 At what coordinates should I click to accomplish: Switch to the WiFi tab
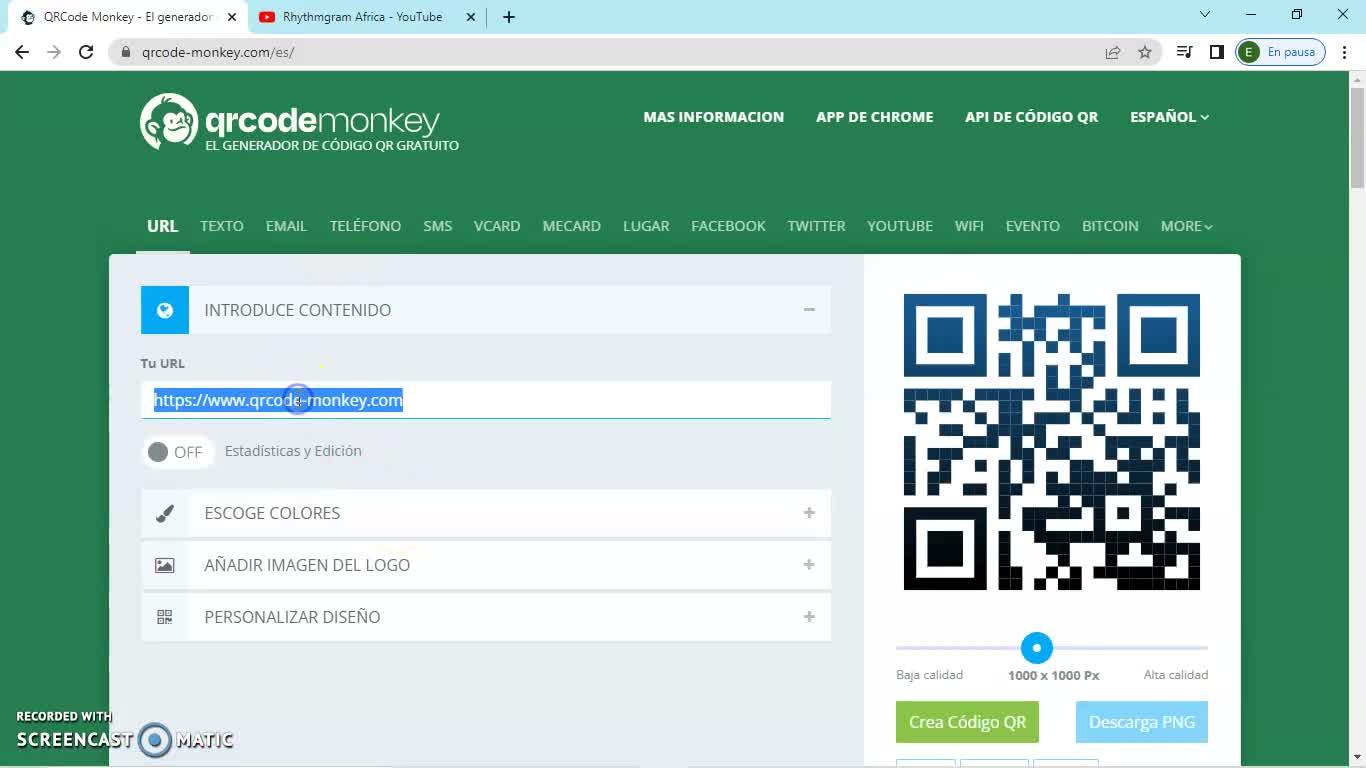(x=969, y=226)
